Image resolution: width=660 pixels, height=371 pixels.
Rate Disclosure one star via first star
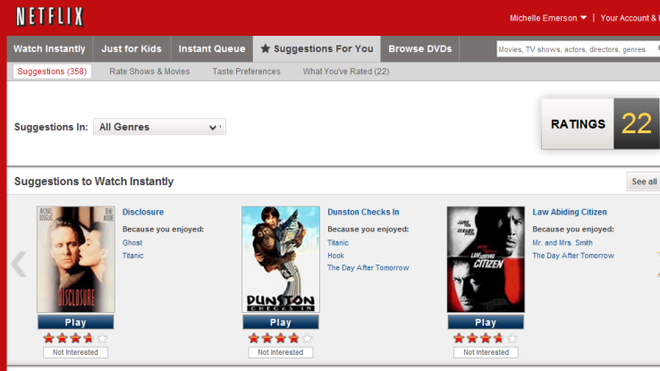click(49, 338)
